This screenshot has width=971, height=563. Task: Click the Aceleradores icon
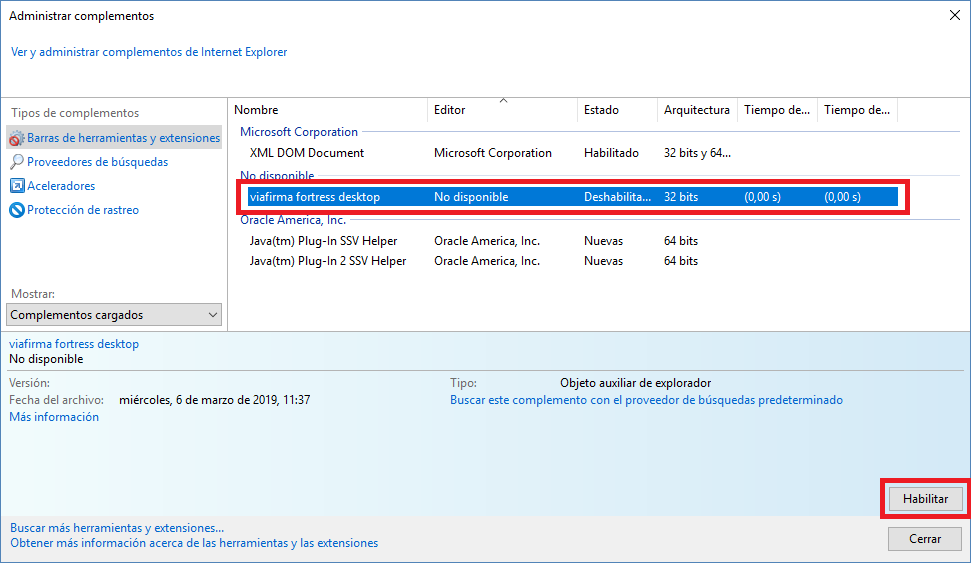coord(17,186)
